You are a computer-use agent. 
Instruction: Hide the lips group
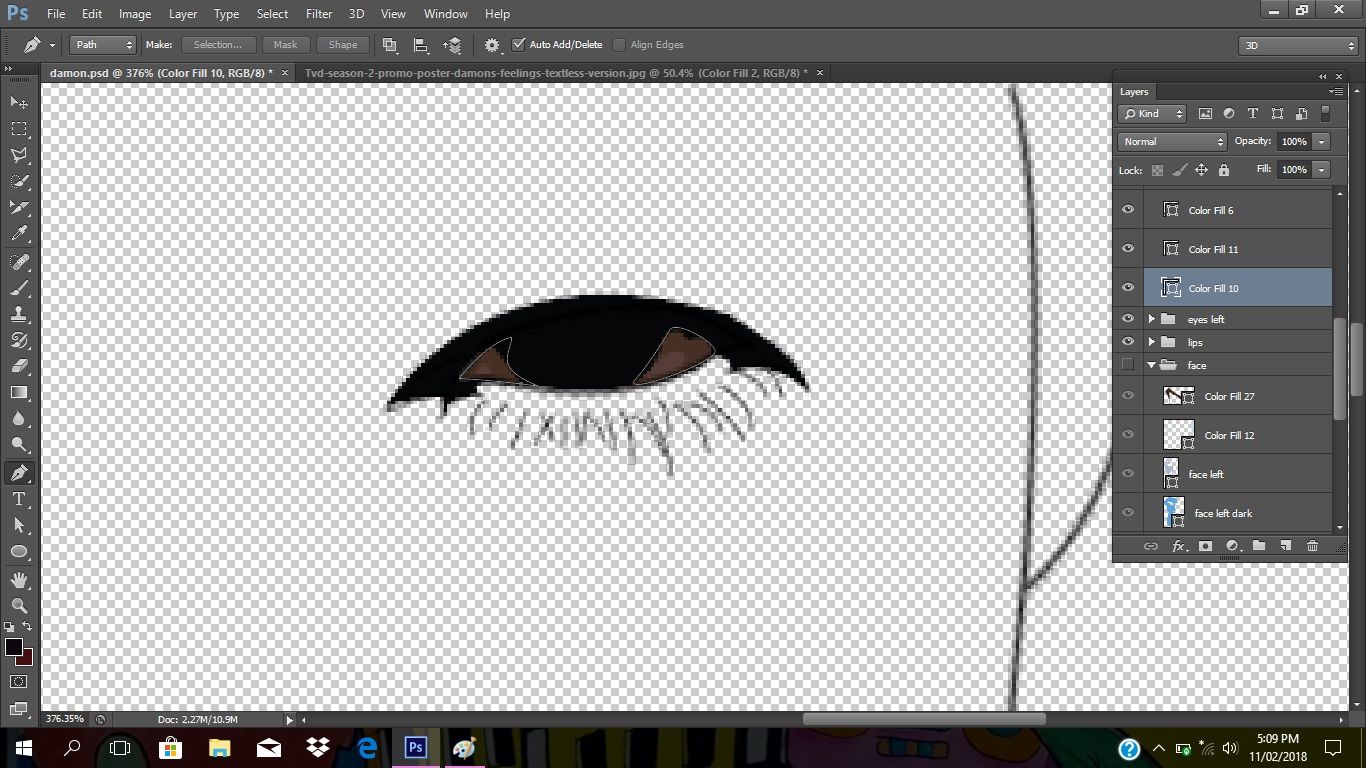pos(1128,342)
